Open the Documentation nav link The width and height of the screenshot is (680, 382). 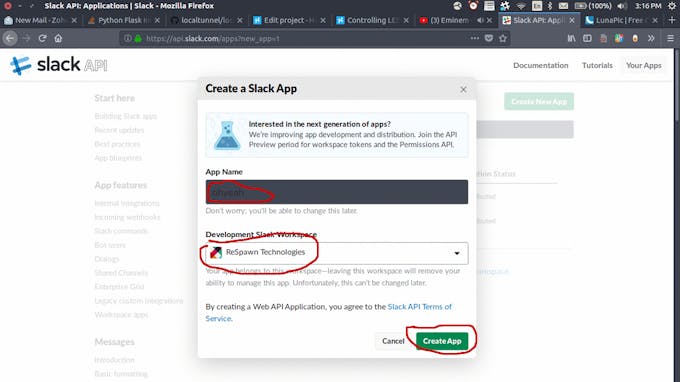pyautogui.click(x=540, y=65)
